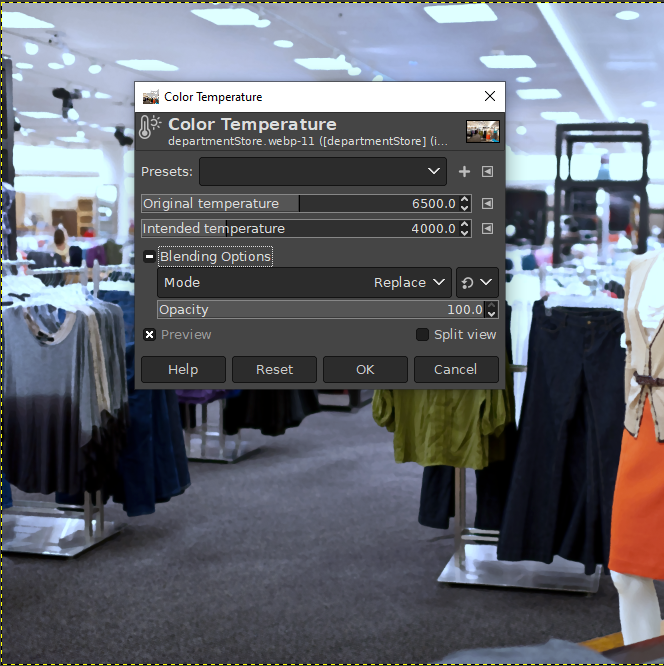
Task: Click the Presets label
Action: click(167, 172)
